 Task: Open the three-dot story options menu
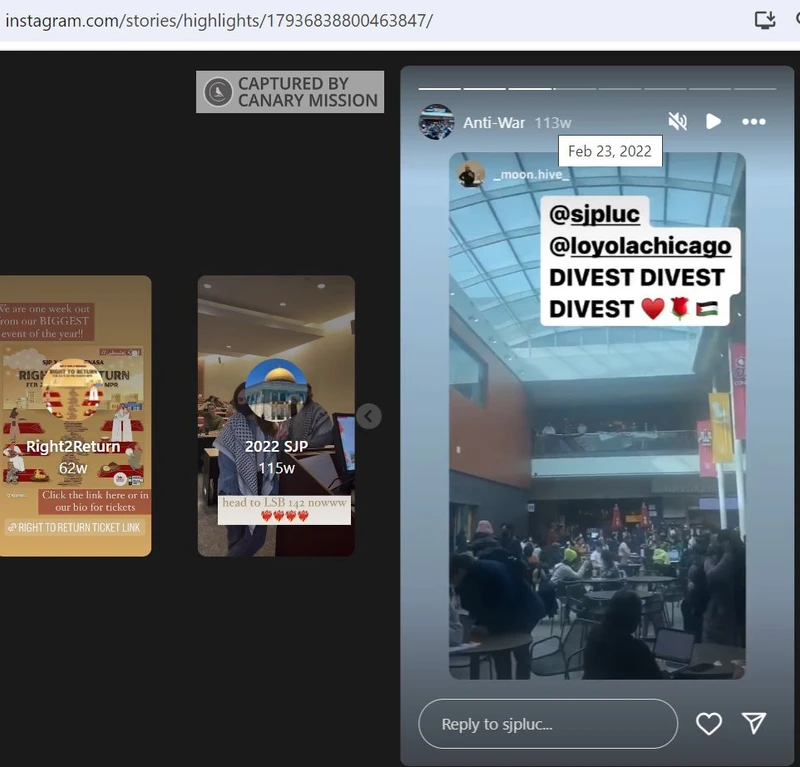click(x=753, y=121)
